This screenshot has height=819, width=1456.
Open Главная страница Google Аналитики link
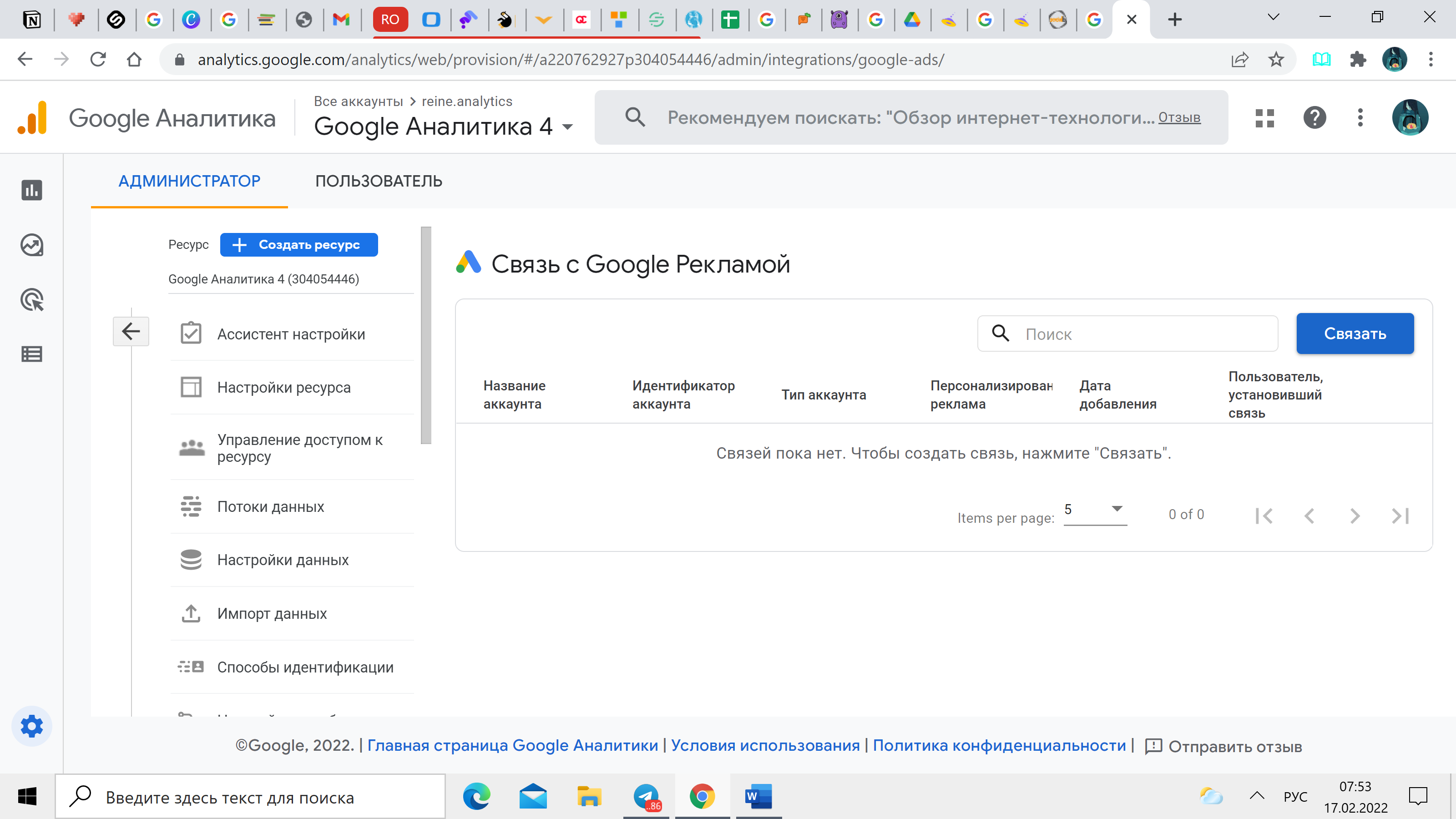[513, 746]
